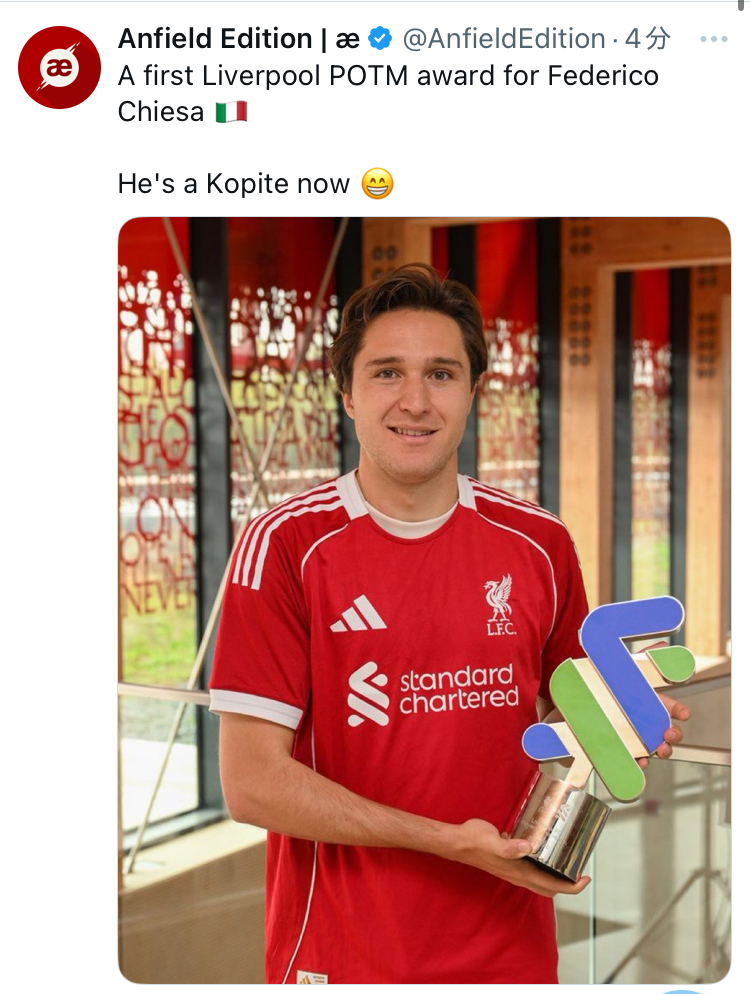Click the Italian flag emoji
The image size is (750, 994).
[x=231, y=112]
